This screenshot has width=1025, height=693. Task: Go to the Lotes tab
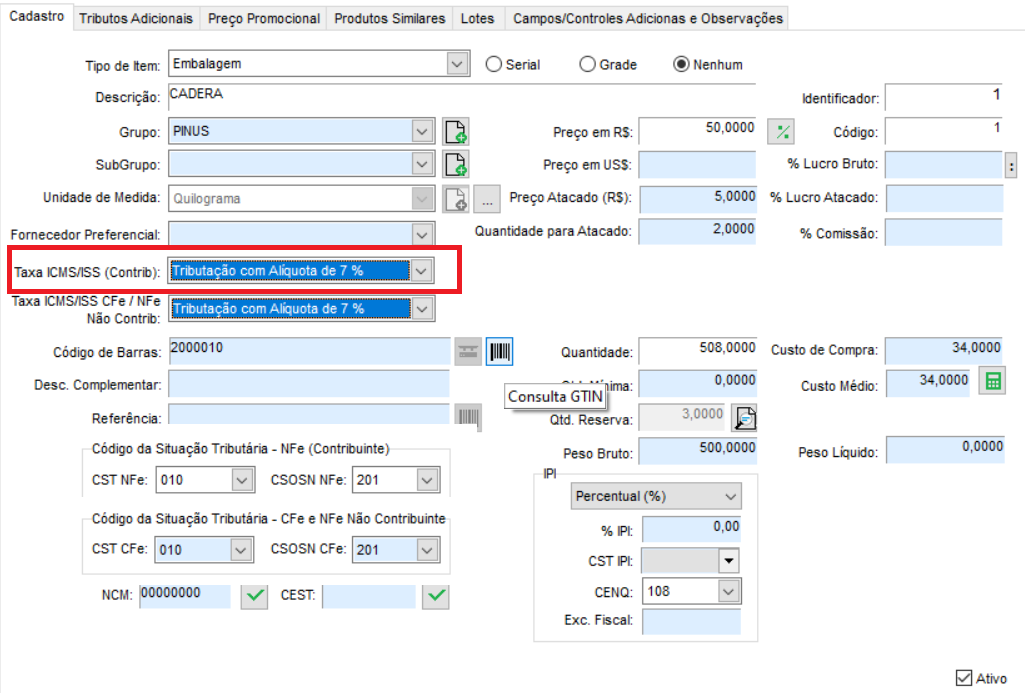(x=477, y=18)
